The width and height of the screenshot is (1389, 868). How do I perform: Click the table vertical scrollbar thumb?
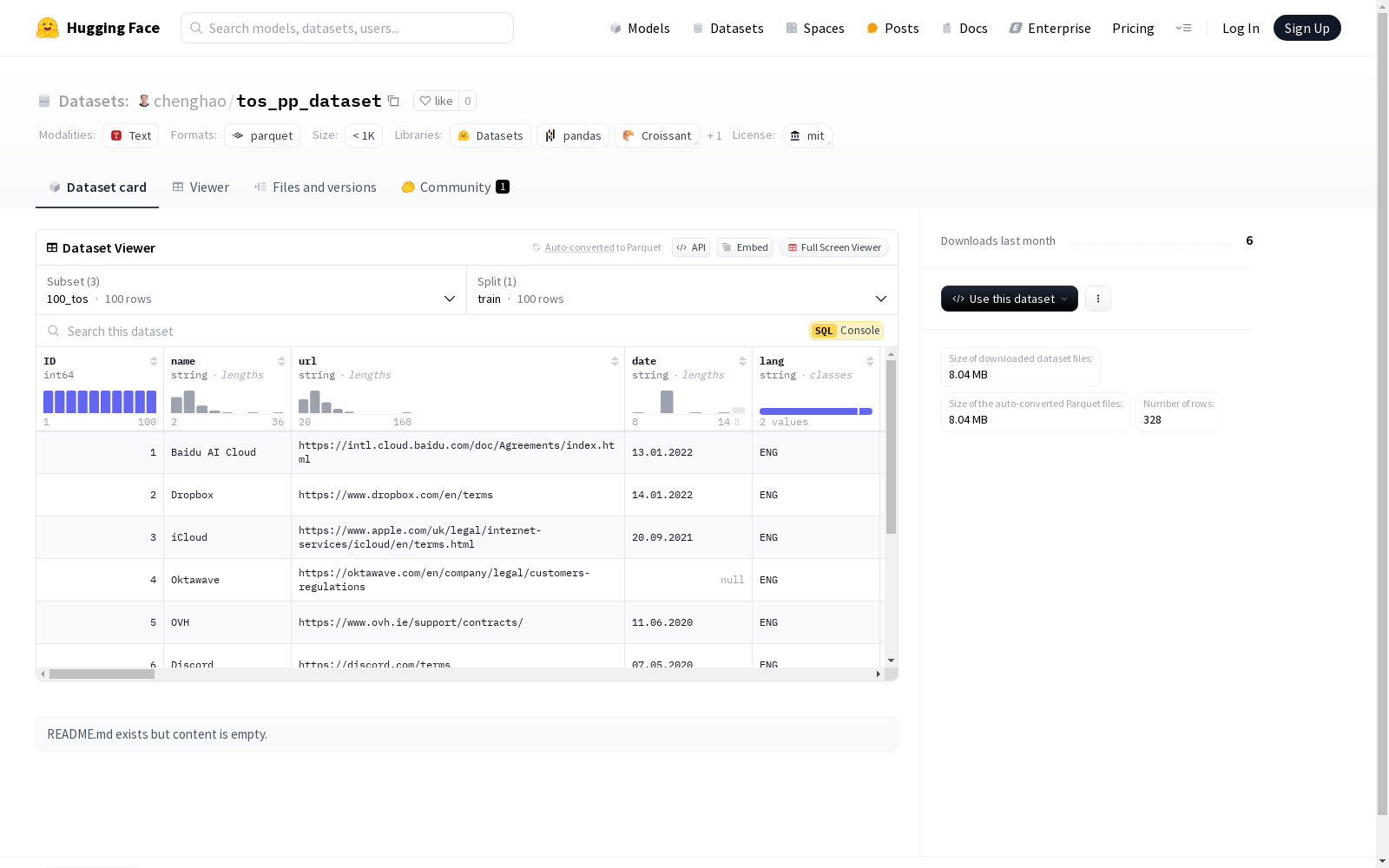pyautogui.click(x=891, y=447)
